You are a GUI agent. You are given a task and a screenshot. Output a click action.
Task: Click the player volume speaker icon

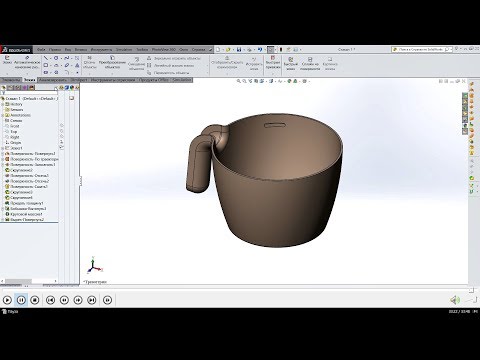(x=455, y=300)
